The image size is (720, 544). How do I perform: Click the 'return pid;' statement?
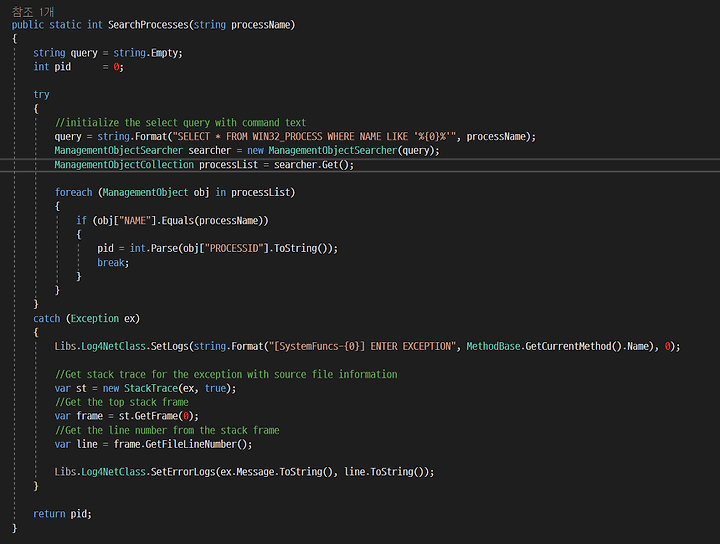(62, 514)
